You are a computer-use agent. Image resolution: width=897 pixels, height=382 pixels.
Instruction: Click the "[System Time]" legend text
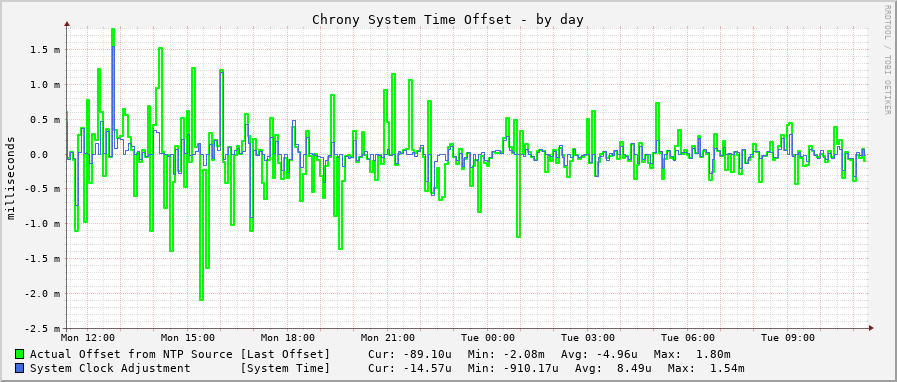click(285, 368)
